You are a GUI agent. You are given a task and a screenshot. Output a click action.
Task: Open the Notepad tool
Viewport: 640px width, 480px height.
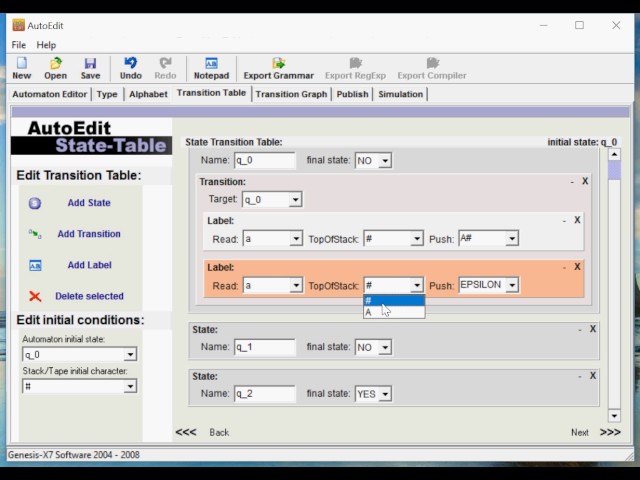point(211,63)
